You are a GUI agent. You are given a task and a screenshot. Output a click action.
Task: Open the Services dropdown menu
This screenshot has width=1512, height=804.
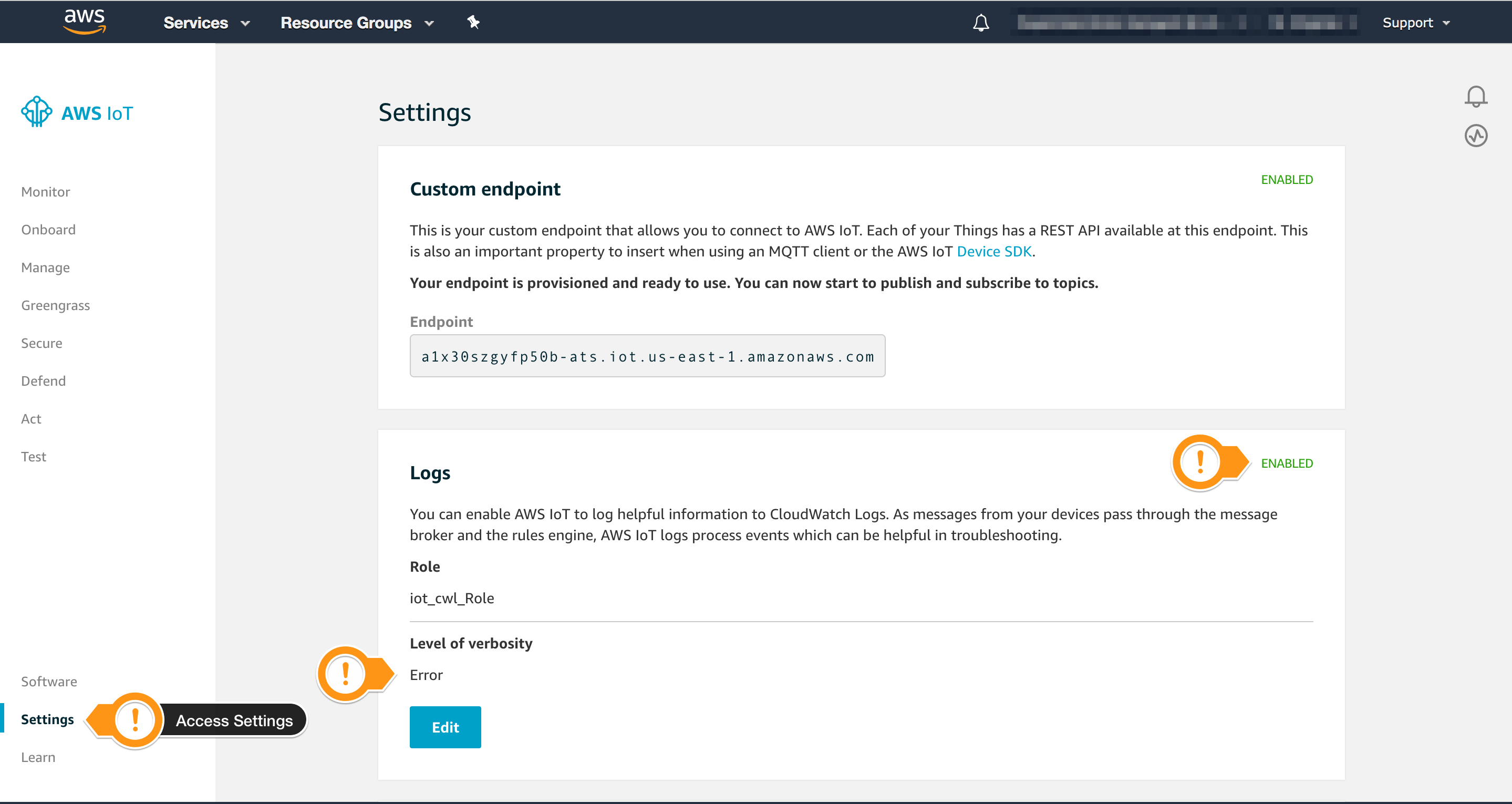(x=206, y=23)
